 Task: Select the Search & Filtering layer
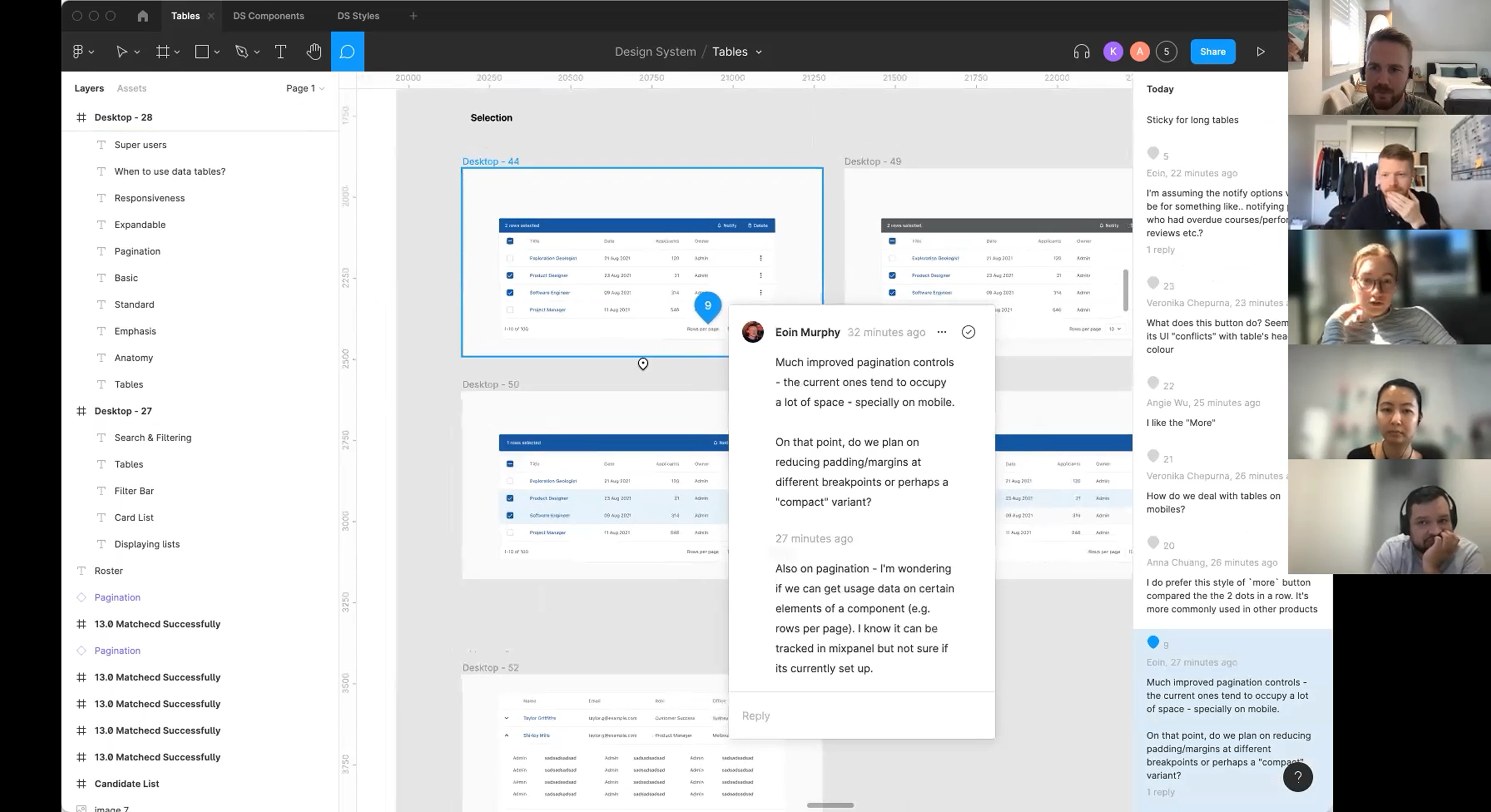click(153, 437)
